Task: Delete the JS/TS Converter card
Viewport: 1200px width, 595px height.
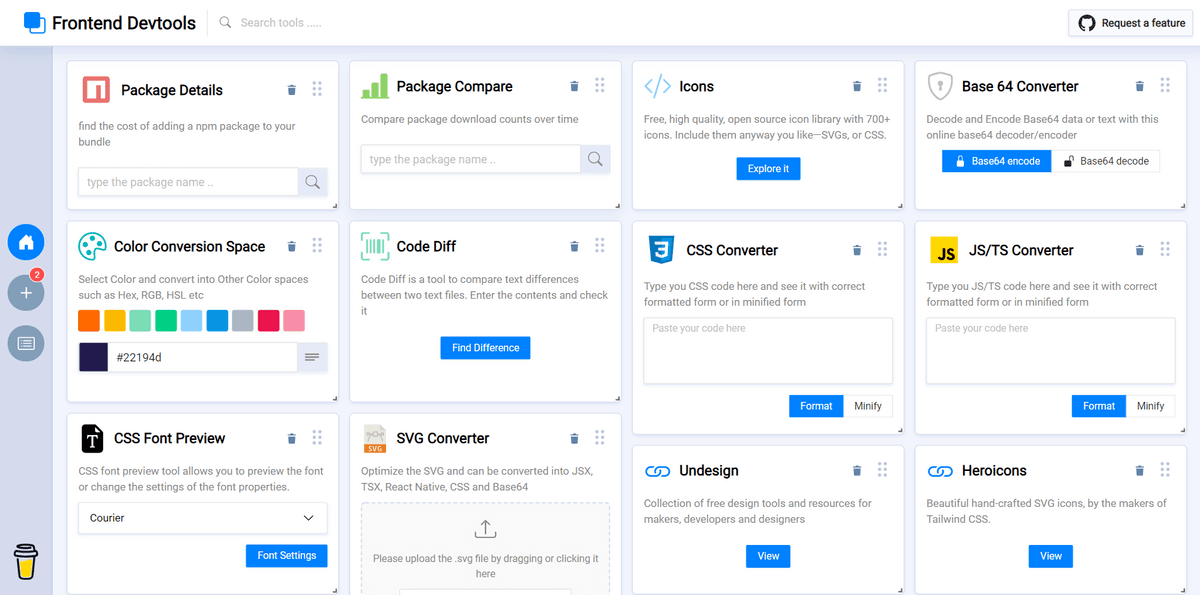Action: click(1139, 251)
